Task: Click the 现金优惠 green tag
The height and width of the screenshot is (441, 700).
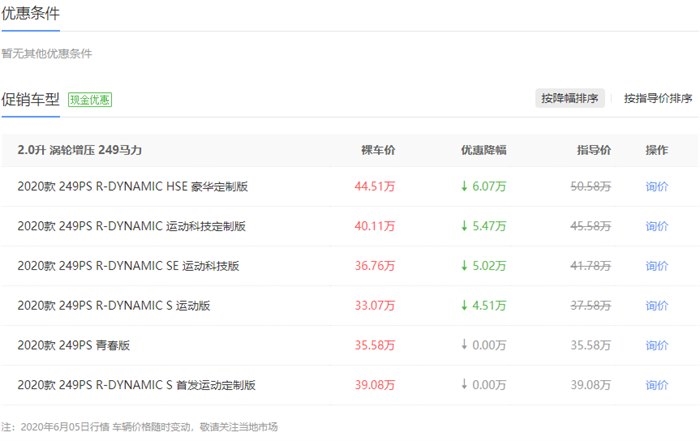Action: point(90,99)
